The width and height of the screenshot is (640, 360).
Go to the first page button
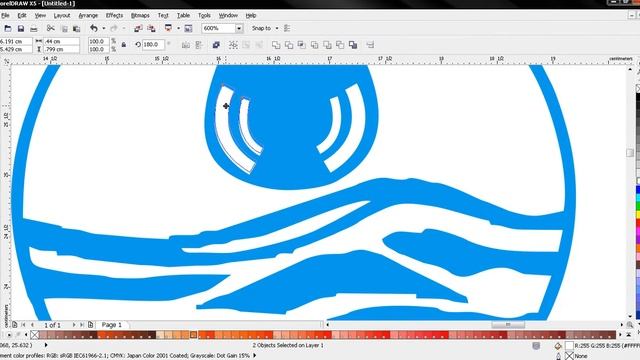click(x=23, y=325)
